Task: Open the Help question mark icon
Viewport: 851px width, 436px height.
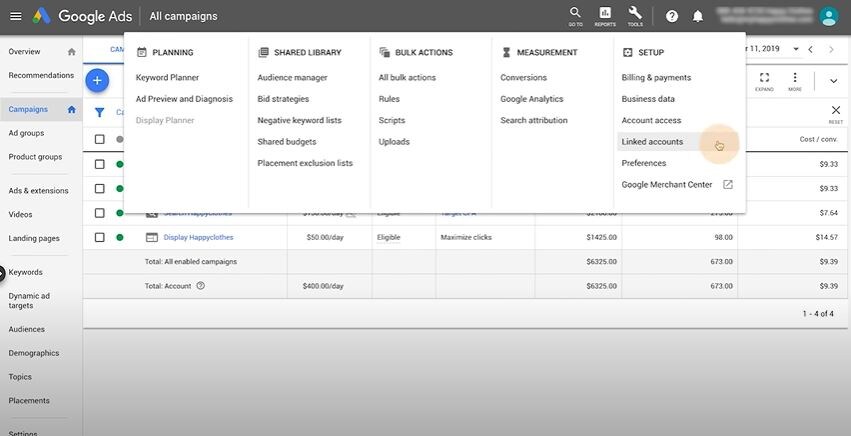Action: pos(672,16)
